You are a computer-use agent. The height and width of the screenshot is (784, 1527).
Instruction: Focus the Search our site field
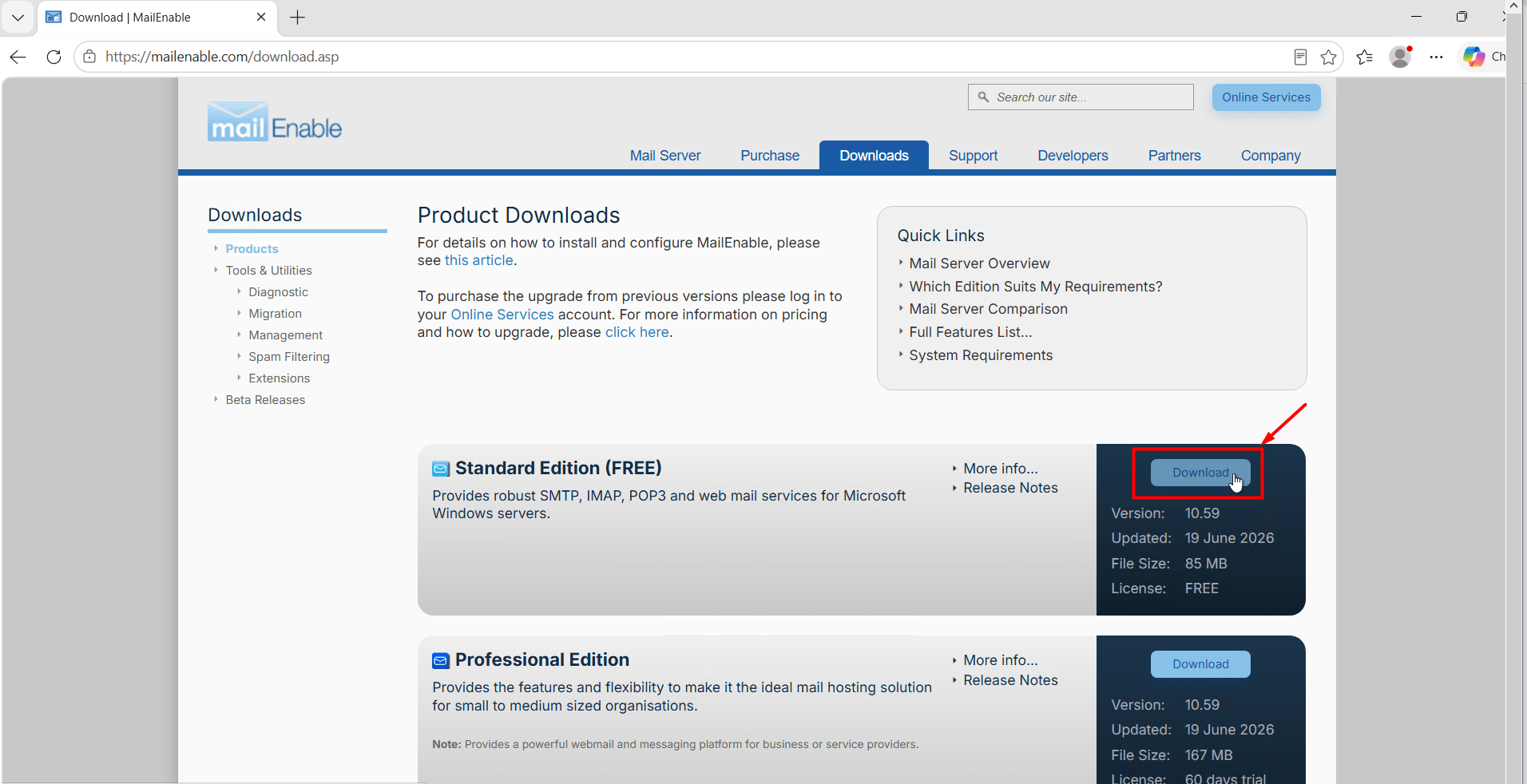[1081, 97]
